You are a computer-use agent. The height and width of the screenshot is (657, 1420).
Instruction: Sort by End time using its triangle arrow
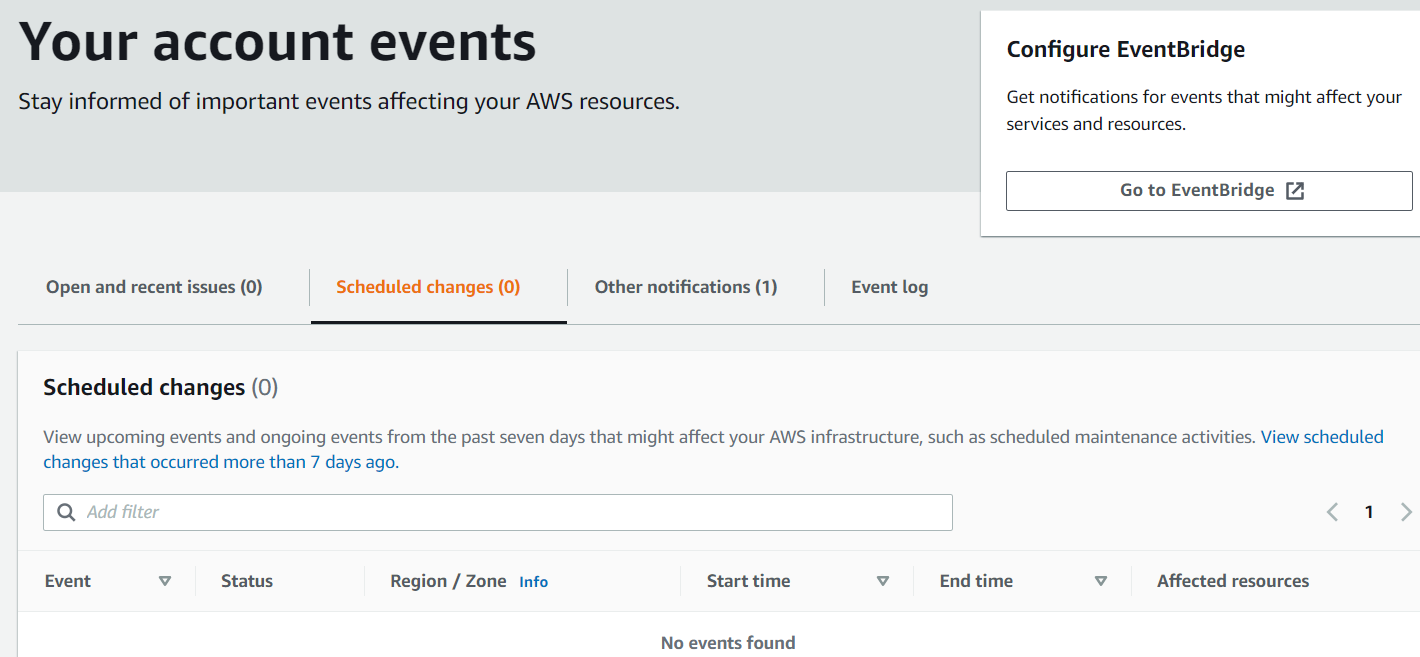click(x=1101, y=581)
